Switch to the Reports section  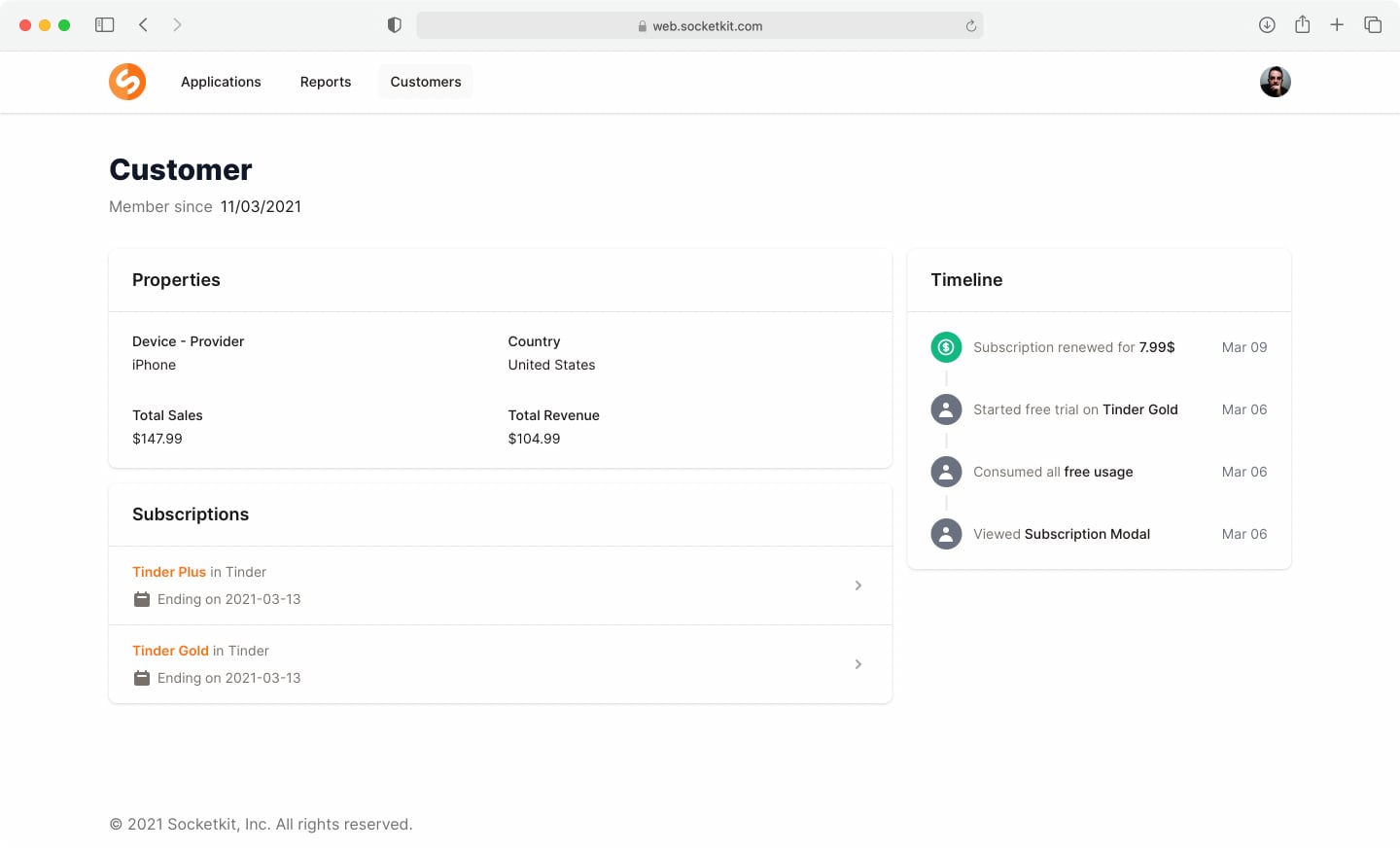(325, 82)
